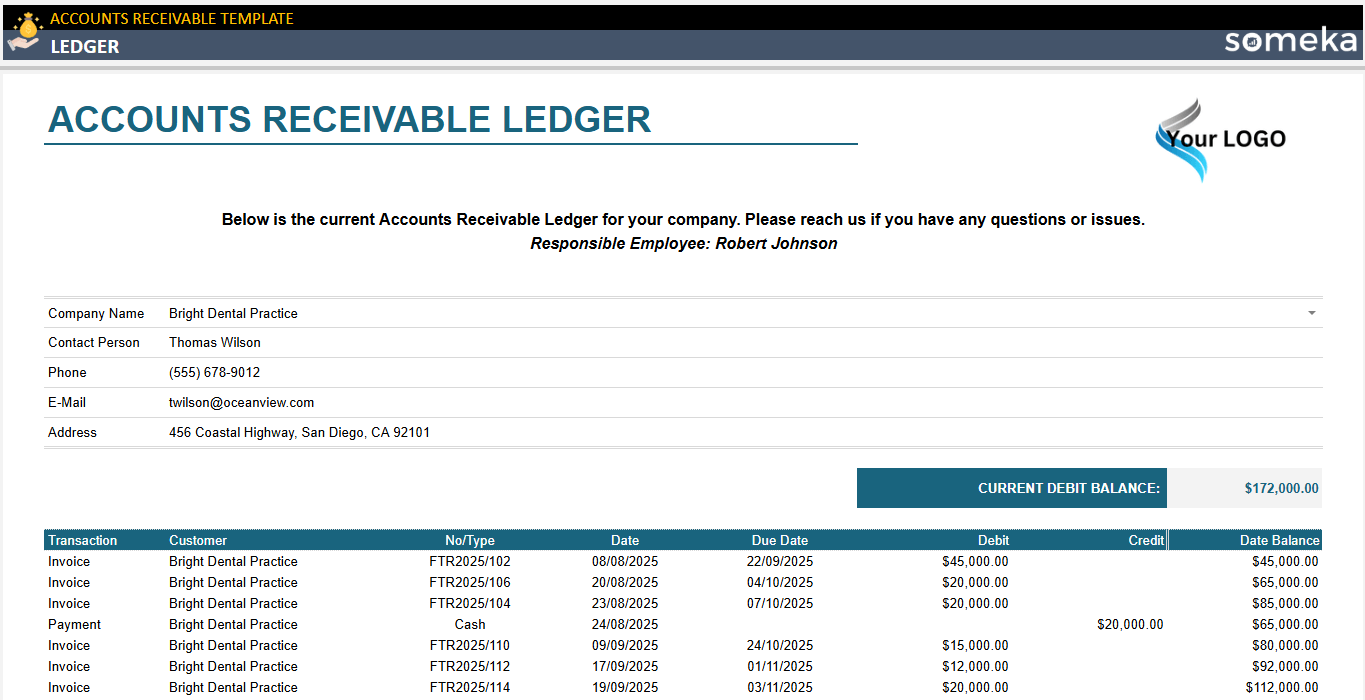1365x700 pixels.
Task: Click the LEDGER title in the header bar
Action: pos(84,46)
